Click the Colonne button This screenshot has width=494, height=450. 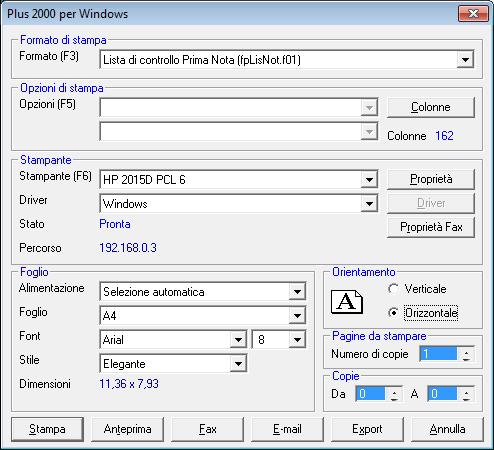tap(431, 107)
